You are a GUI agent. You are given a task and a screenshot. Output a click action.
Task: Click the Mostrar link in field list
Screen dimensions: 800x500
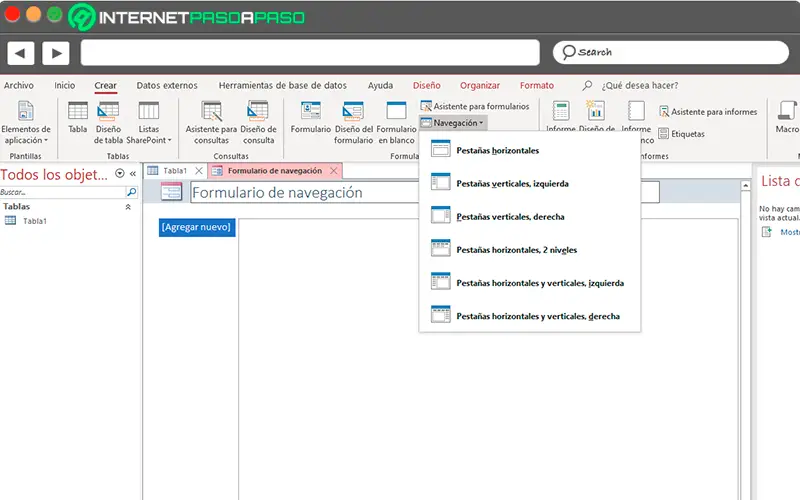pyautogui.click(x=790, y=232)
